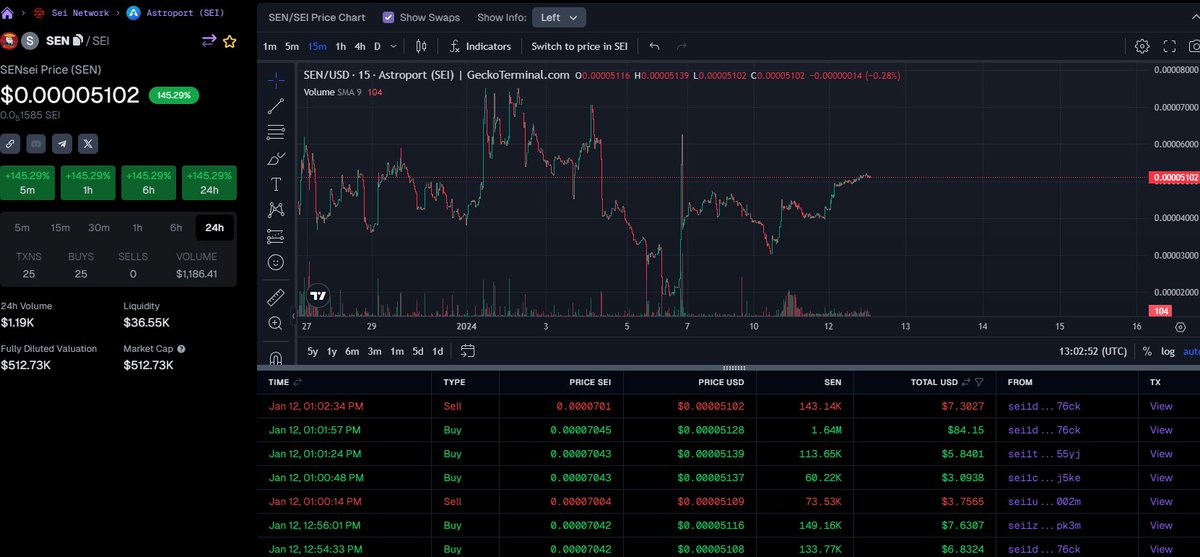This screenshot has width=1200, height=557.
Task: Copy the pool link icon
Action: (x=10, y=144)
